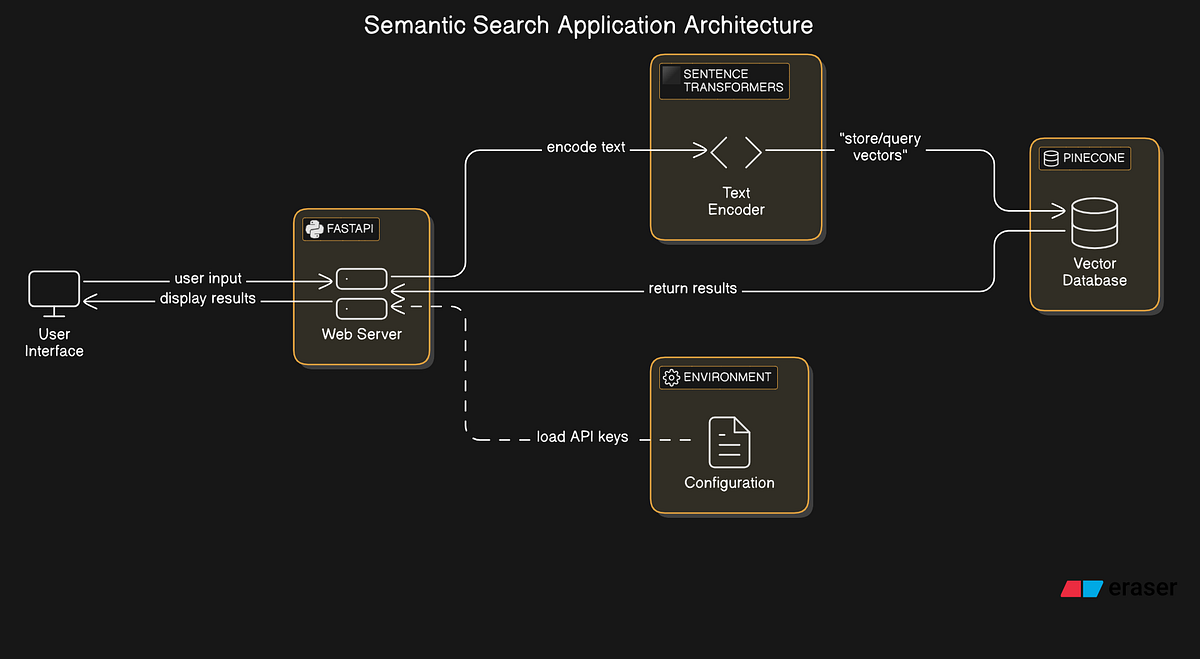This screenshot has width=1200, height=659.
Task: Toggle the upper bar inside Web Server
Action: pos(361,280)
